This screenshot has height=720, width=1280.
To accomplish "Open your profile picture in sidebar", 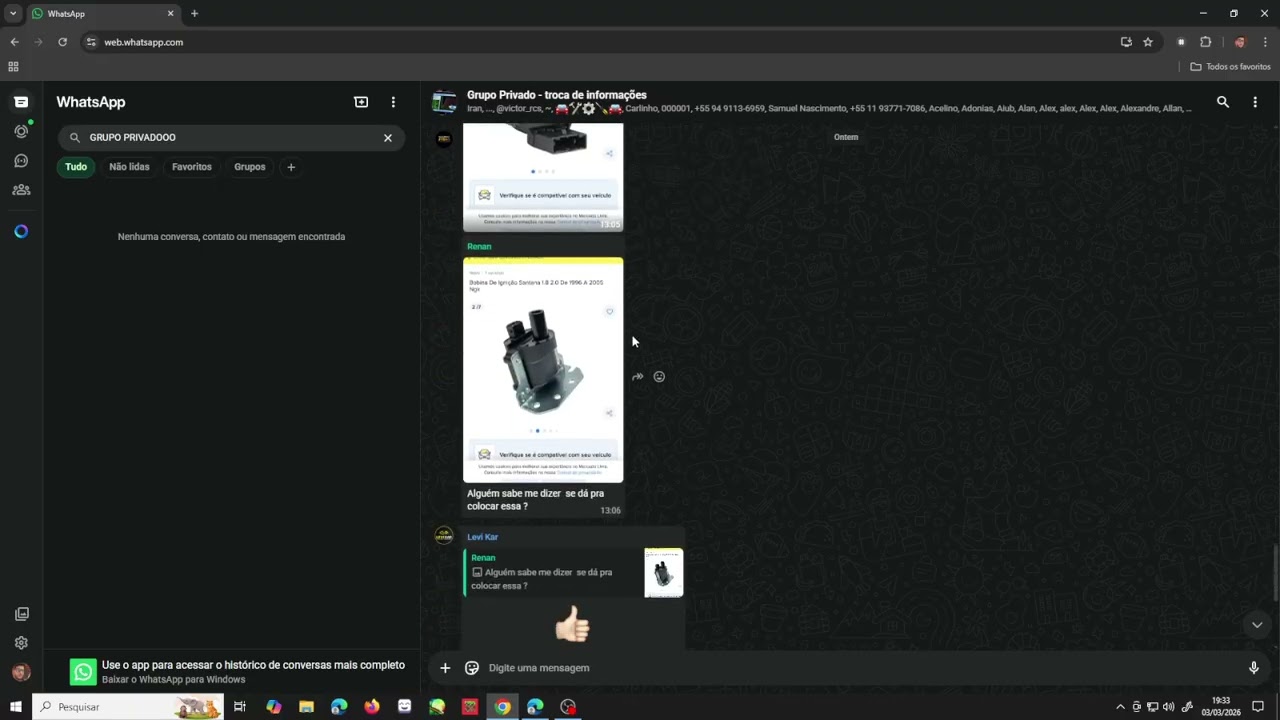I will click(21, 672).
